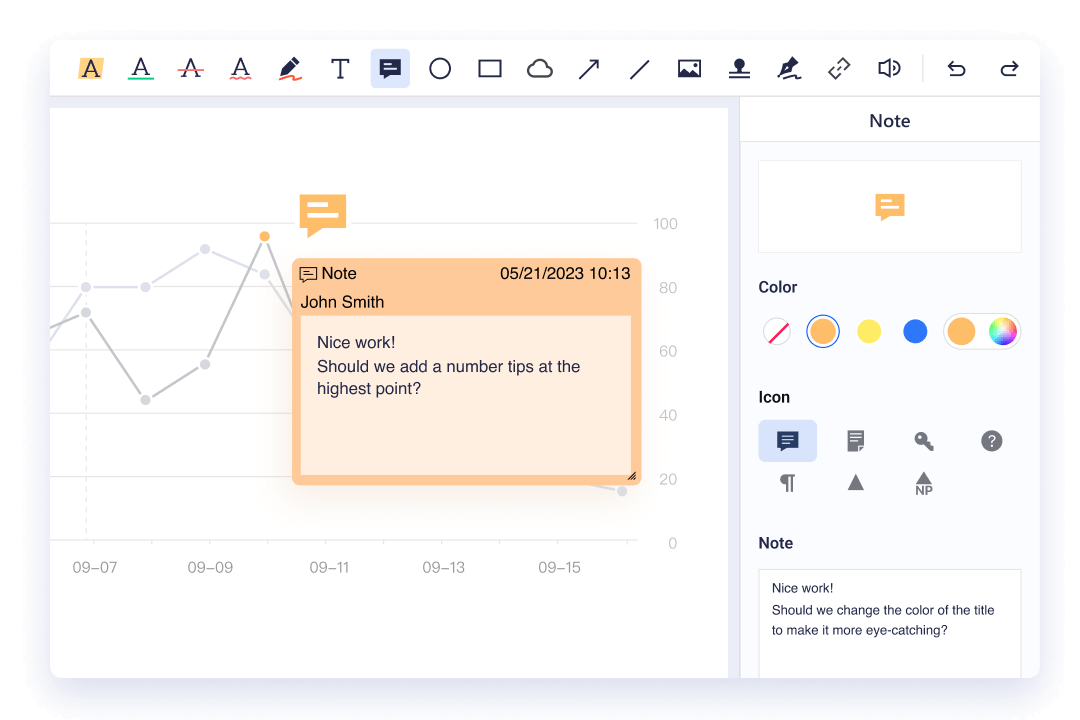Select the squiggly underline tool
Image resolution: width=1080 pixels, height=720 pixels.
tap(240, 69)
